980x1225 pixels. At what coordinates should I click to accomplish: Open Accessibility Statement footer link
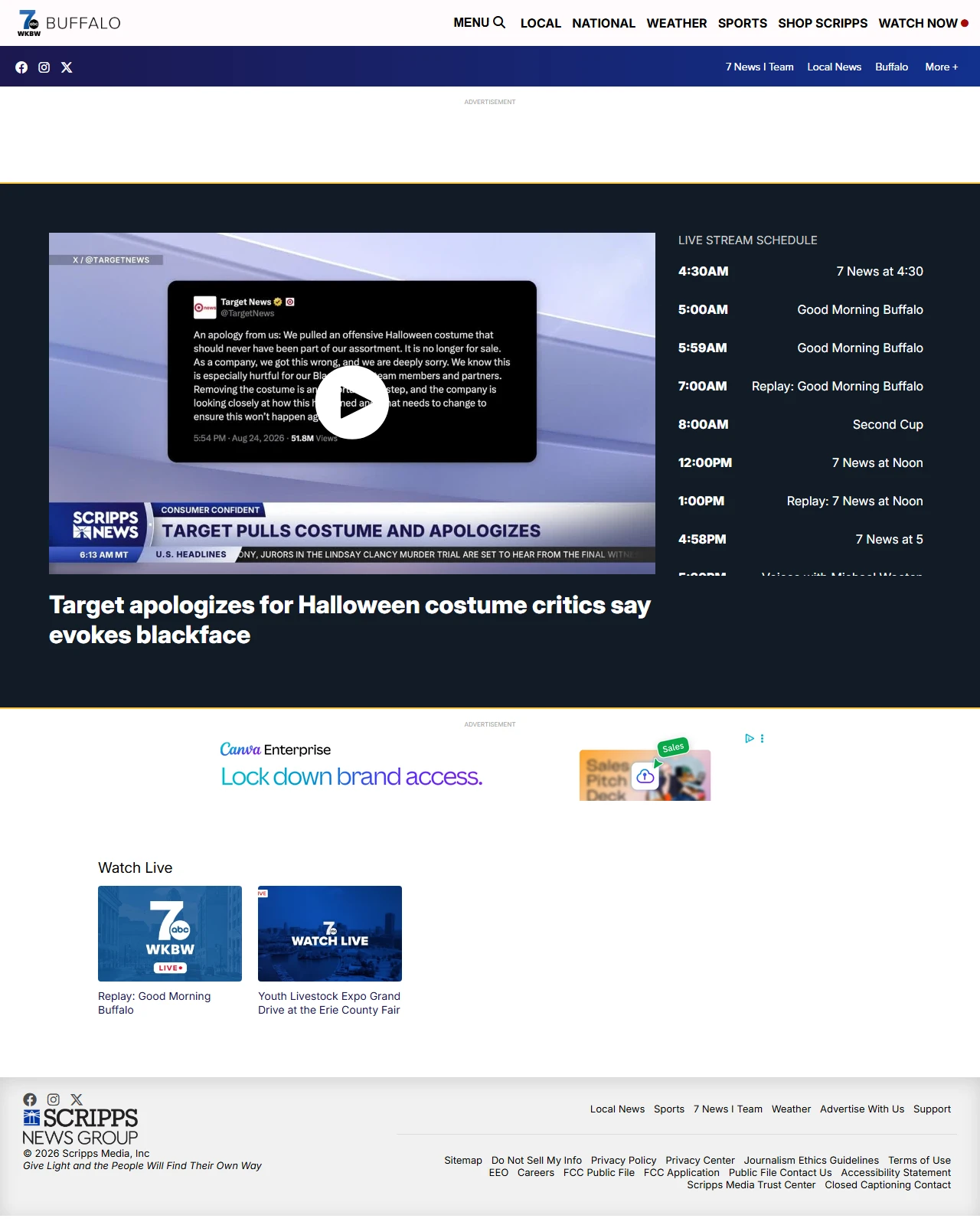tap(896, 1172)
